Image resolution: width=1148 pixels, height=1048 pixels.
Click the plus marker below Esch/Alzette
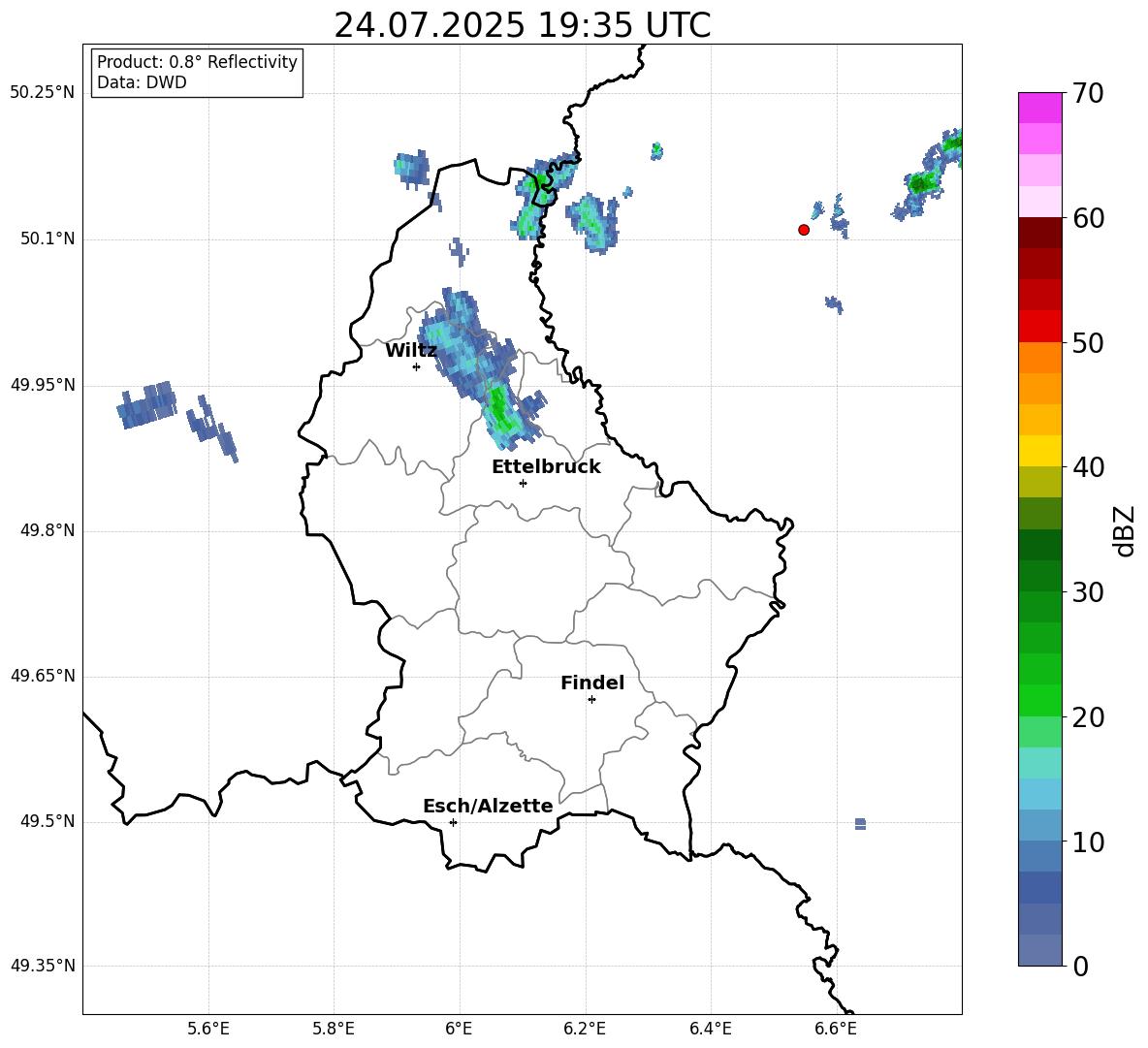tap(453, 822)
